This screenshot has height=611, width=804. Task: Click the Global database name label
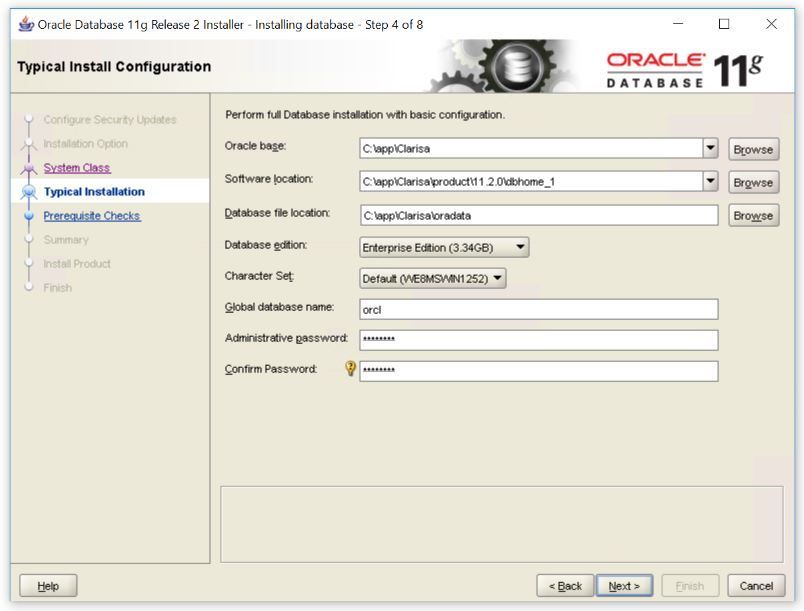click(279, 307)
